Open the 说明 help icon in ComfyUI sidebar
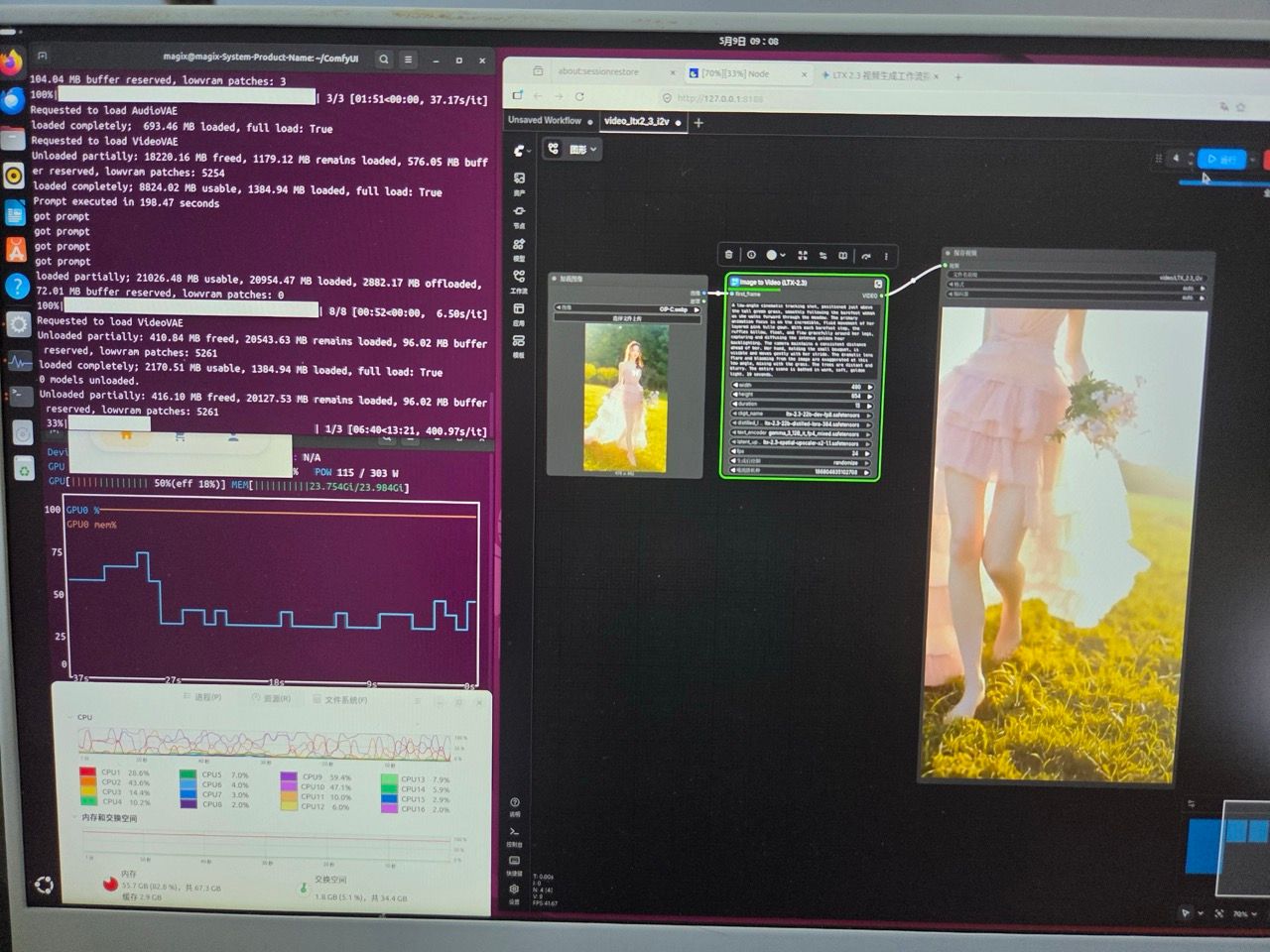The height and width of the screenshot is (952, 1270). pos(515,805)
